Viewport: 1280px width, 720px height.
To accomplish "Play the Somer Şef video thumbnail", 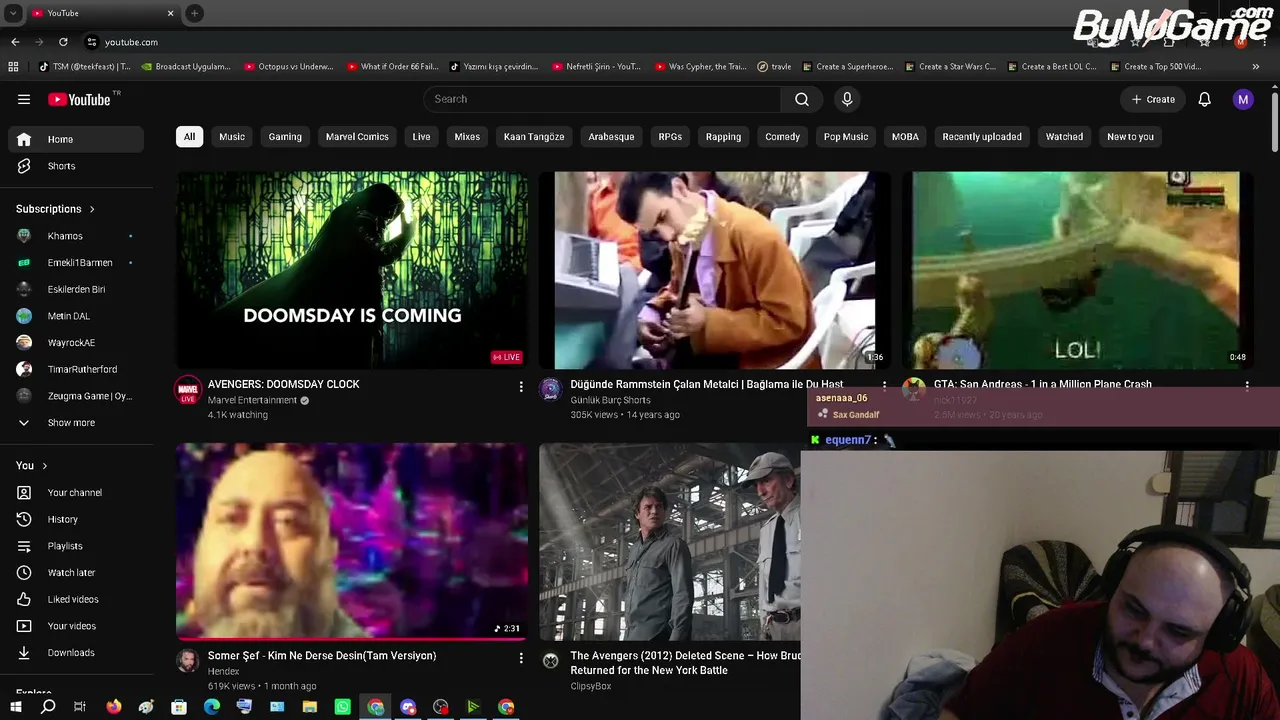I will click(352, 541).
